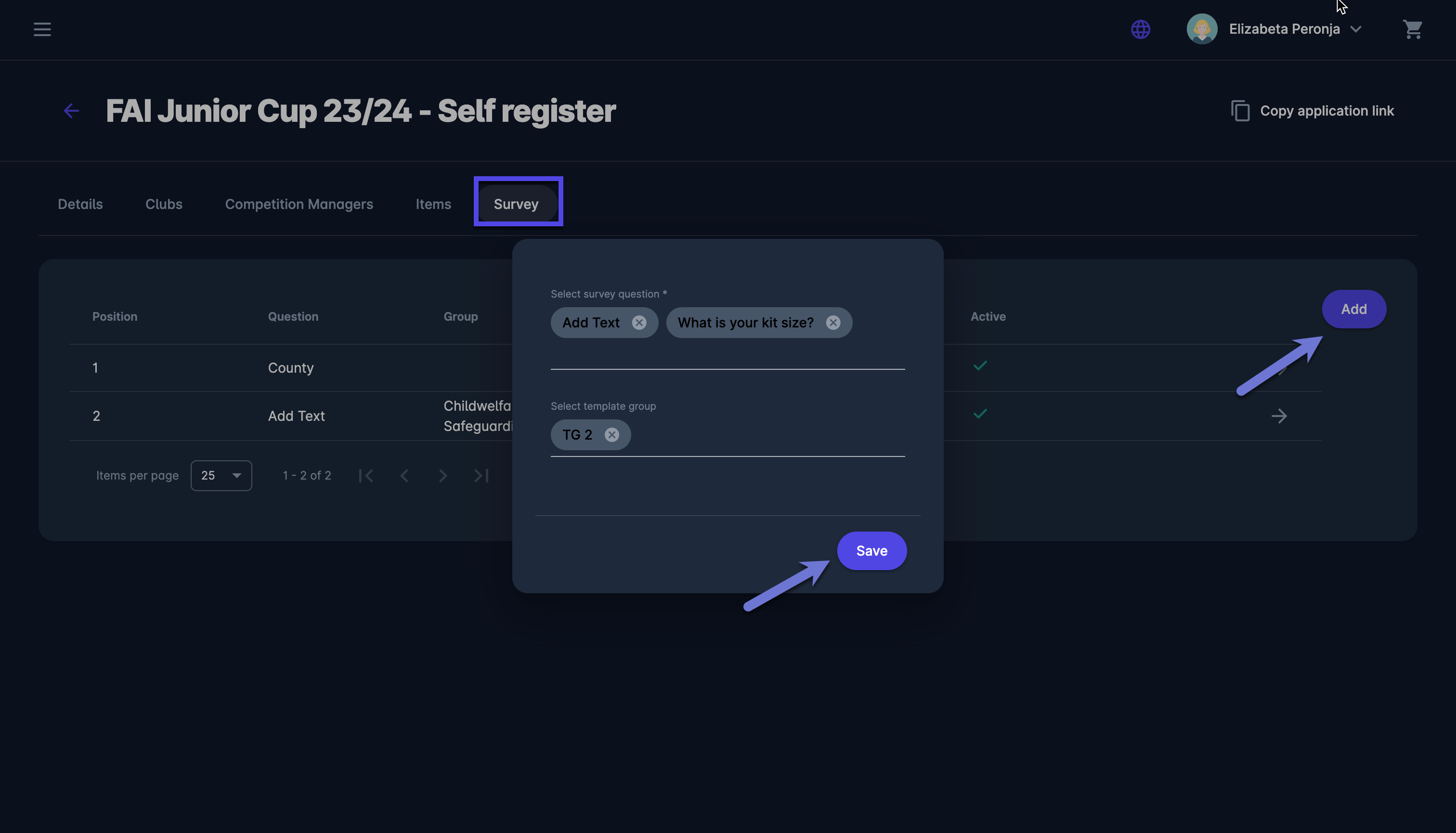Go to the last page of results
Viewport: 1456px width, 833px height.
[481, 475]
